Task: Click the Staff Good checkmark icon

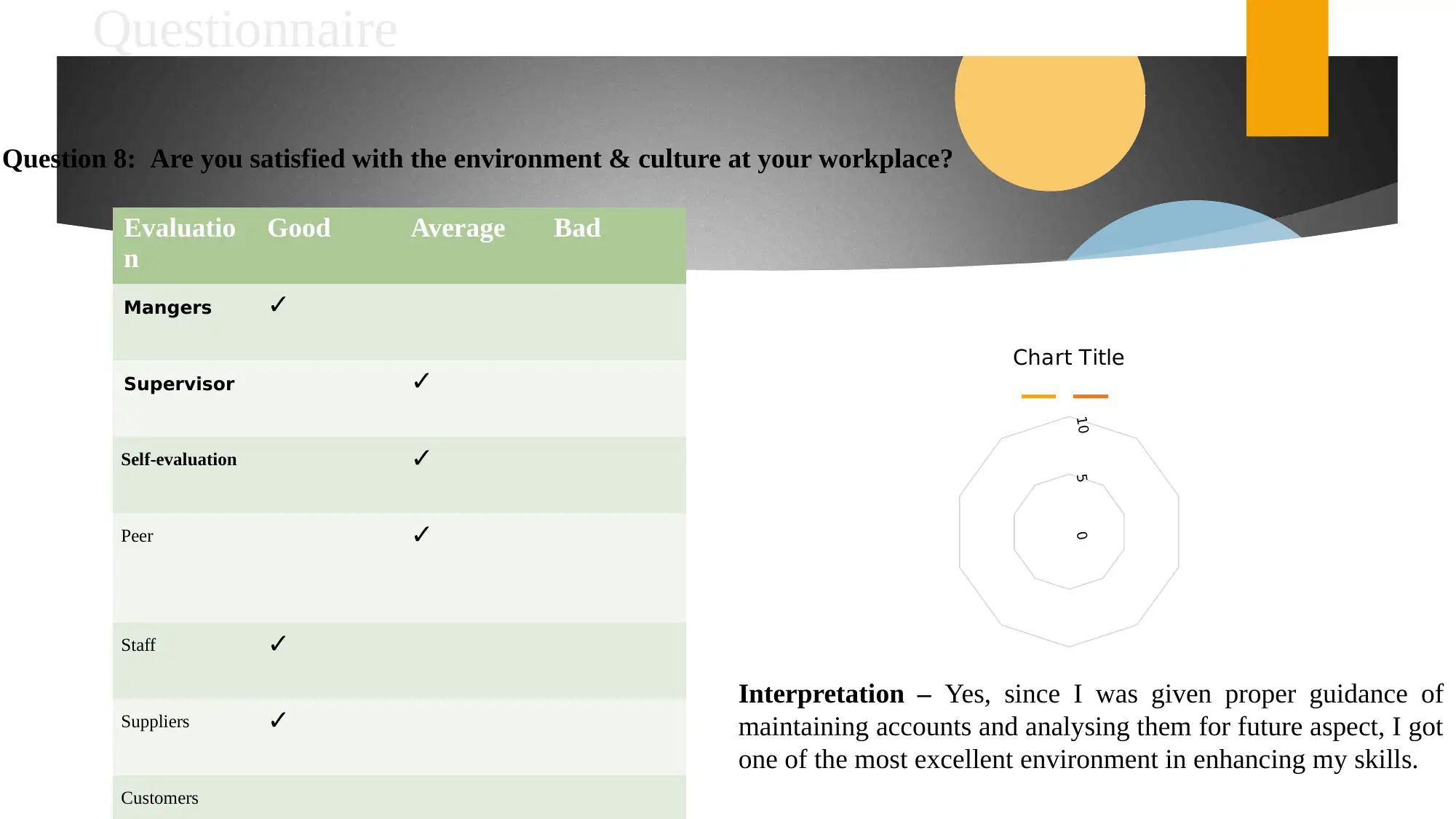Action: click(x=278, y=644)
